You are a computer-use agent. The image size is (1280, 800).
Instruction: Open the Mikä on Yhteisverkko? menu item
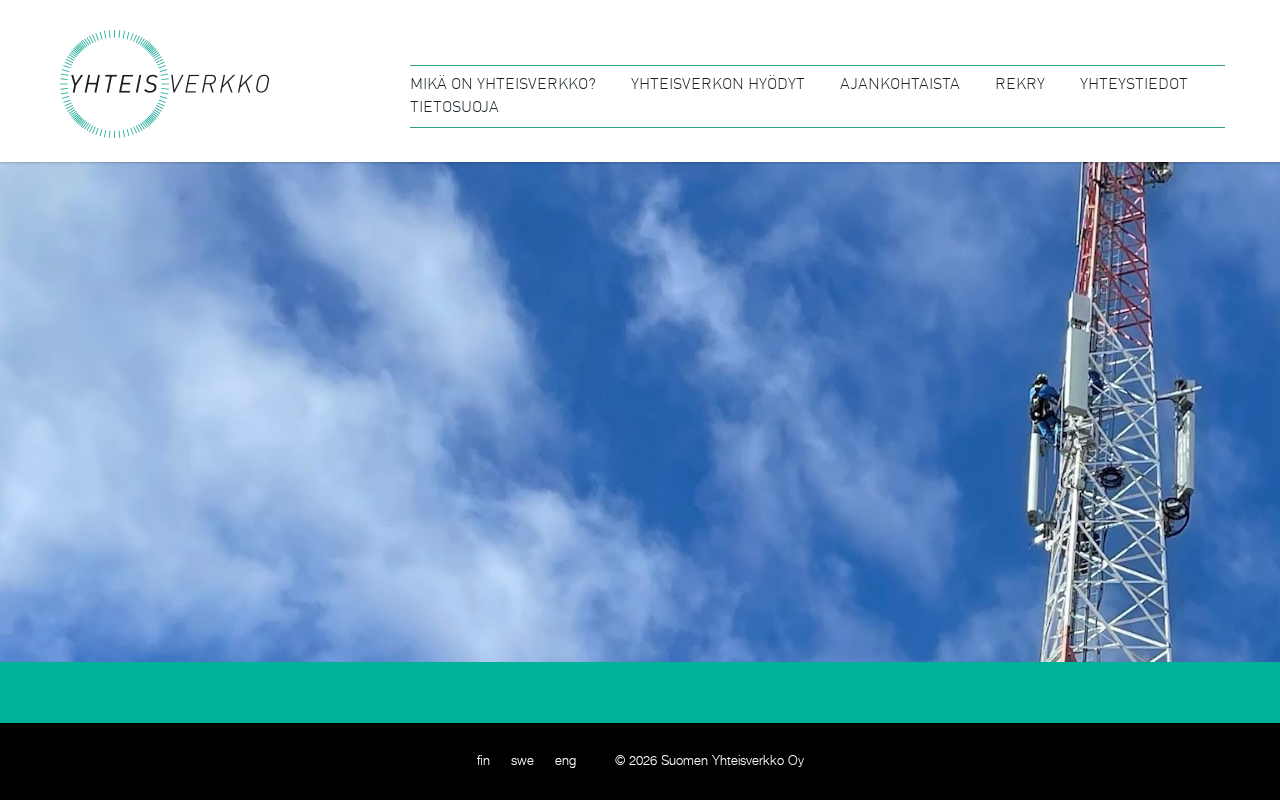click(x=503, y=84)
